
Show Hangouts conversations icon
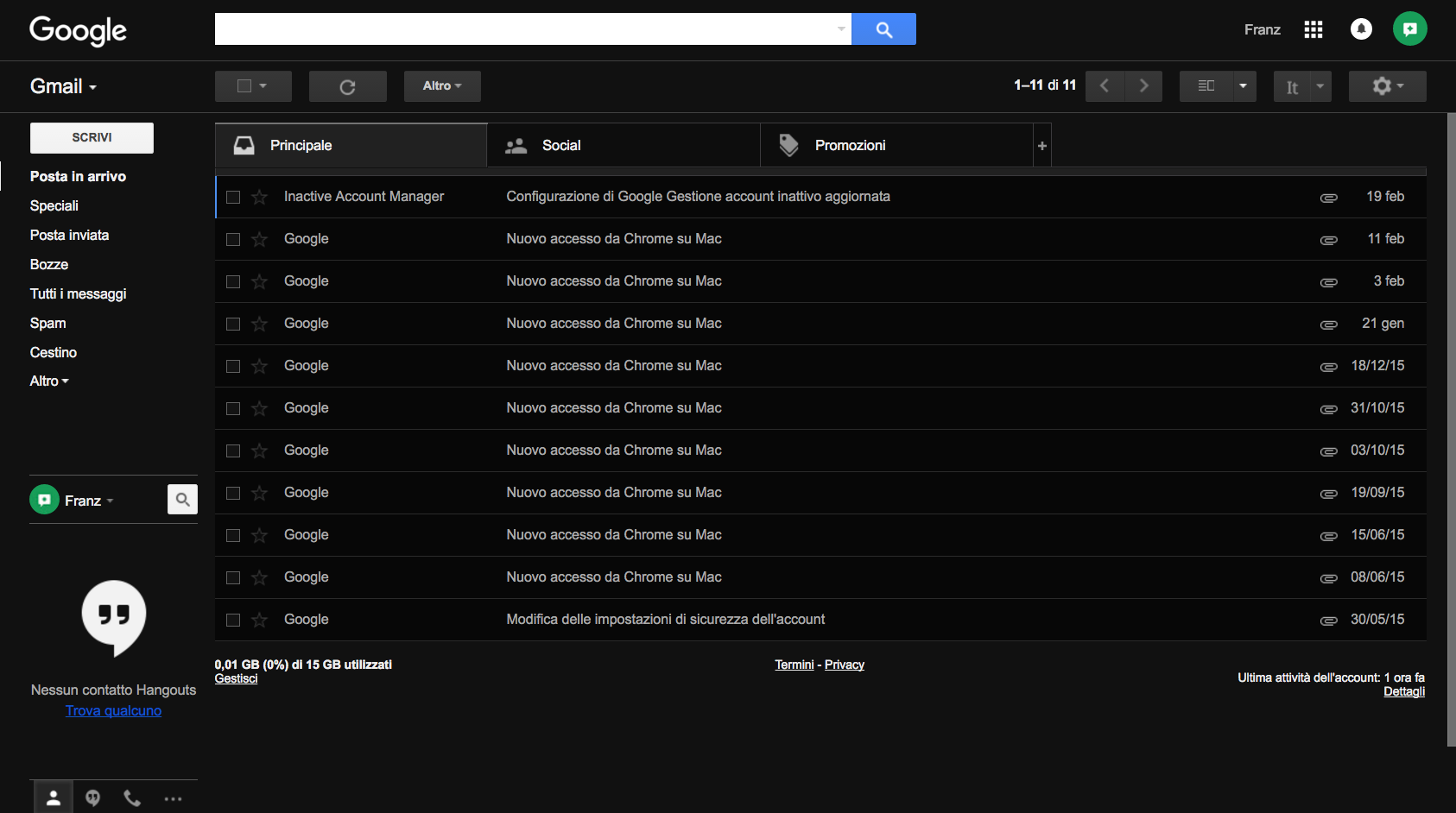click(x=92, y=798)
